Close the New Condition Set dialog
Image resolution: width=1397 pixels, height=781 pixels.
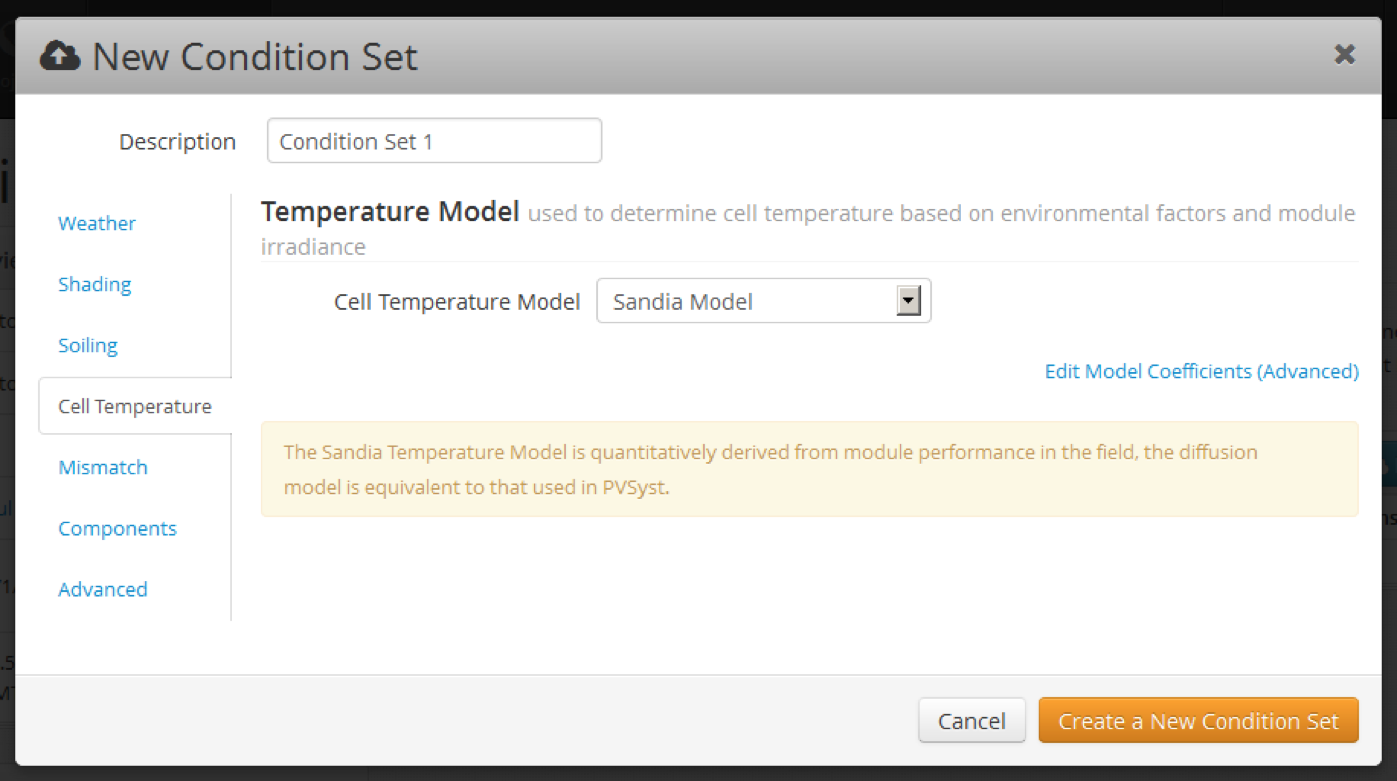click(1344, 55)
